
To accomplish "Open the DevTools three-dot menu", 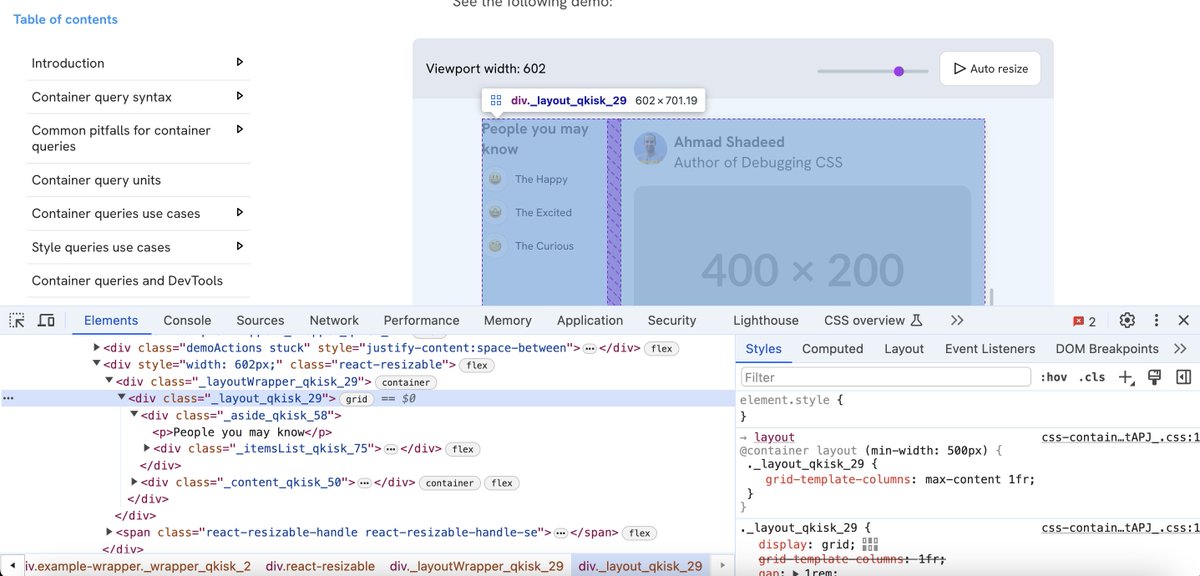I will [1156, 320].
